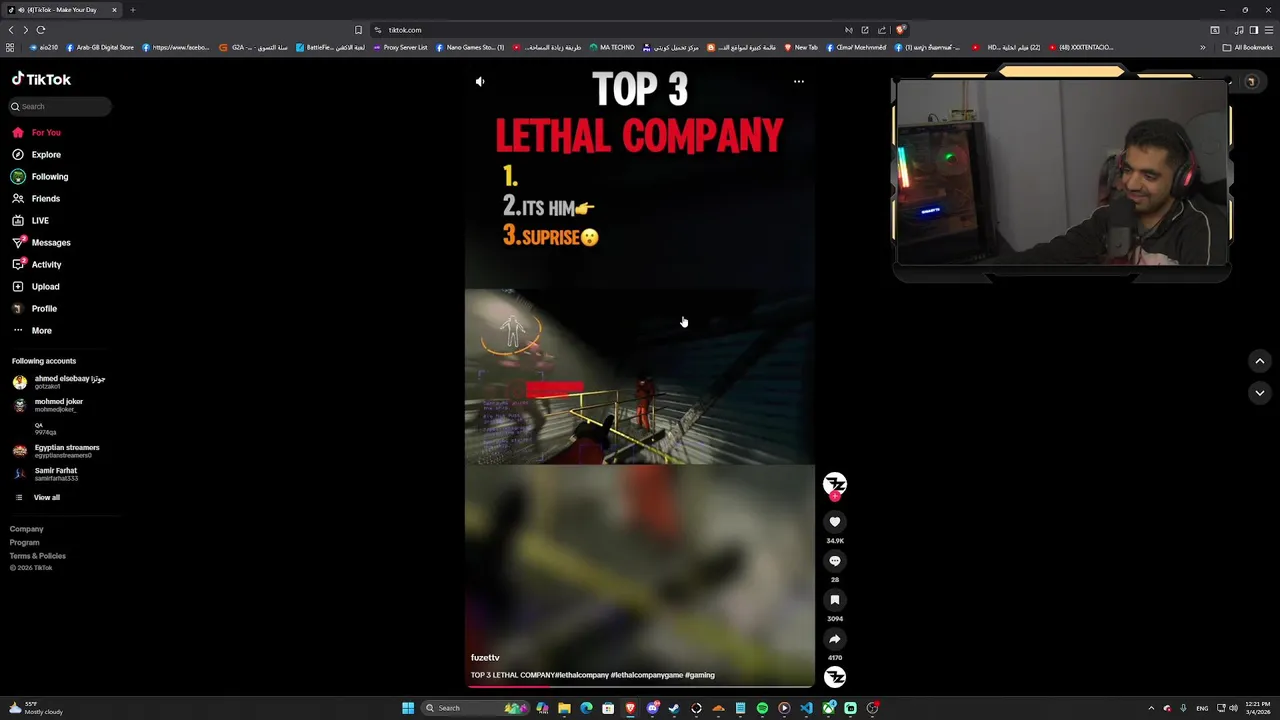Open the weather widget on the taskbar
Image resolution: width=1280 pixels, height=720 pixels.
[36, 708]
